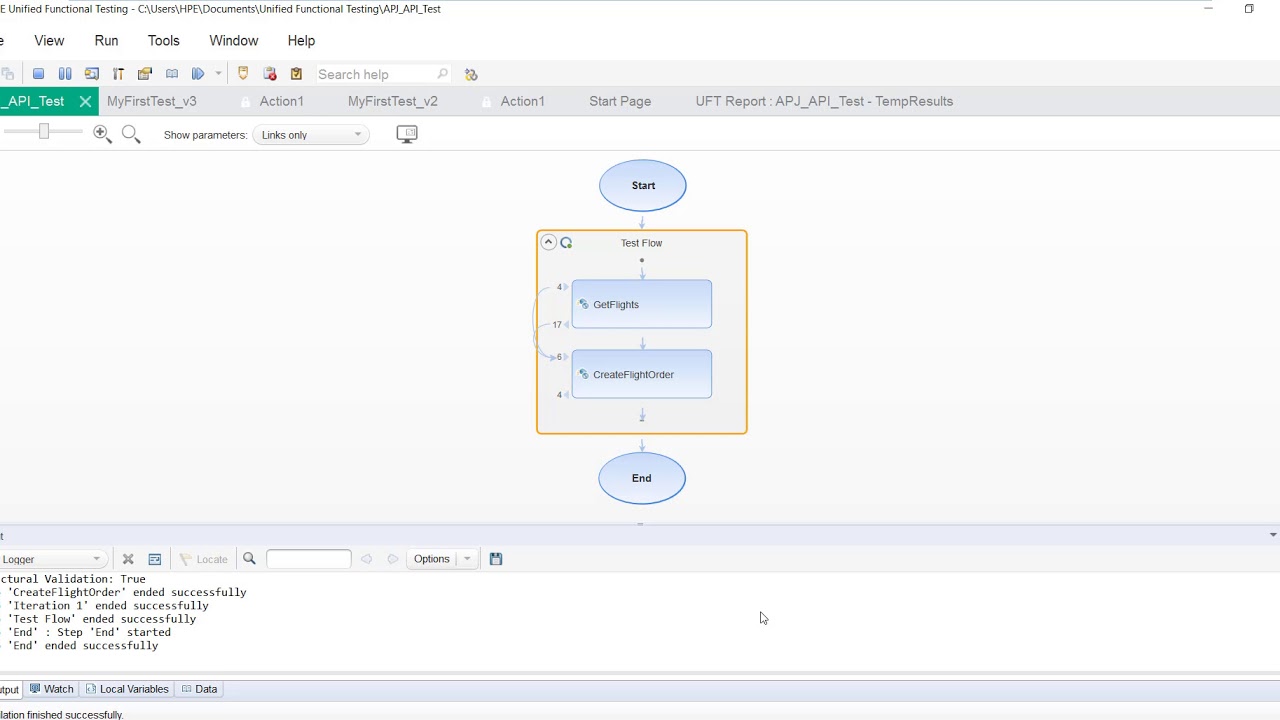Screen dimensions: 1280x720
Task: Click the find previous arrow in Output pane
Action: [x=366, y=559]
